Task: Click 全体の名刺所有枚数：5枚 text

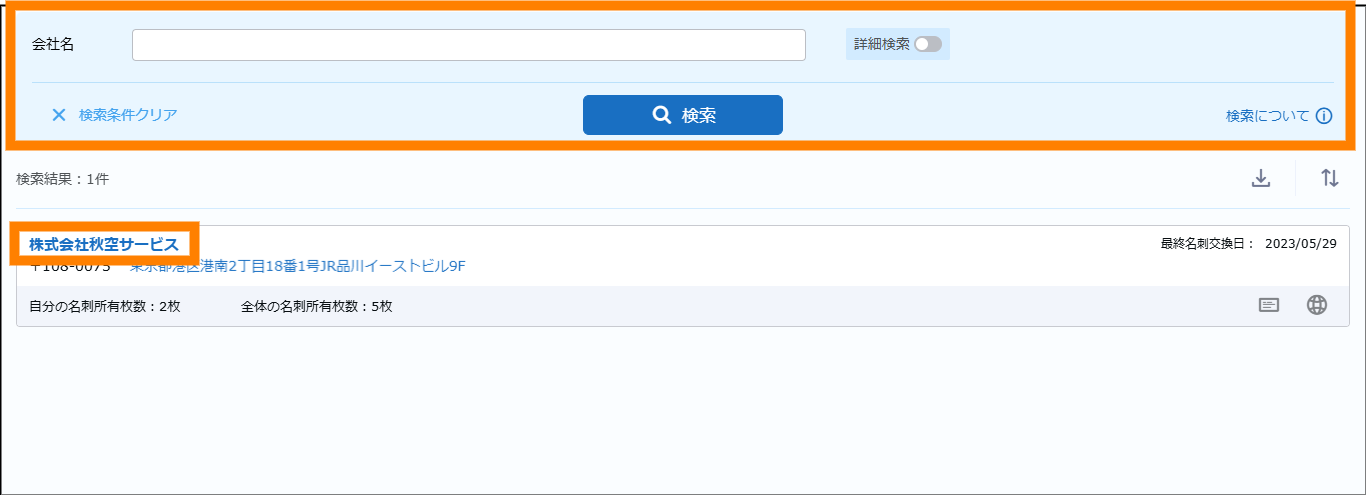Action: [x=316, y=306]
